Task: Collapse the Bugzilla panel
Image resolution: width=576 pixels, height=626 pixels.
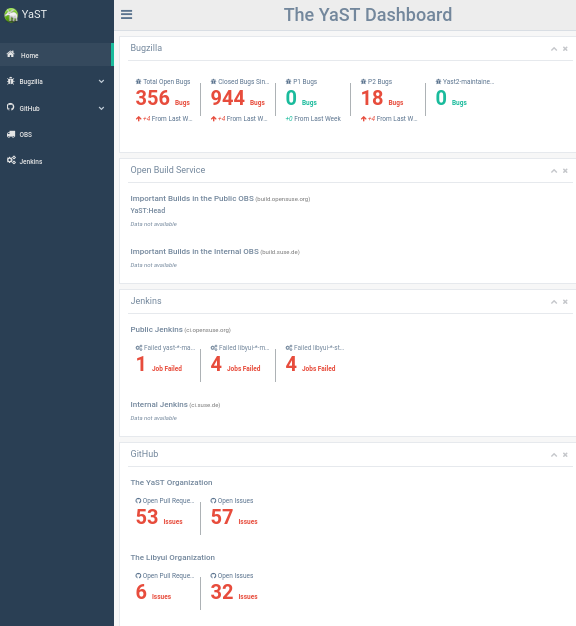Action: pos(554,49)
